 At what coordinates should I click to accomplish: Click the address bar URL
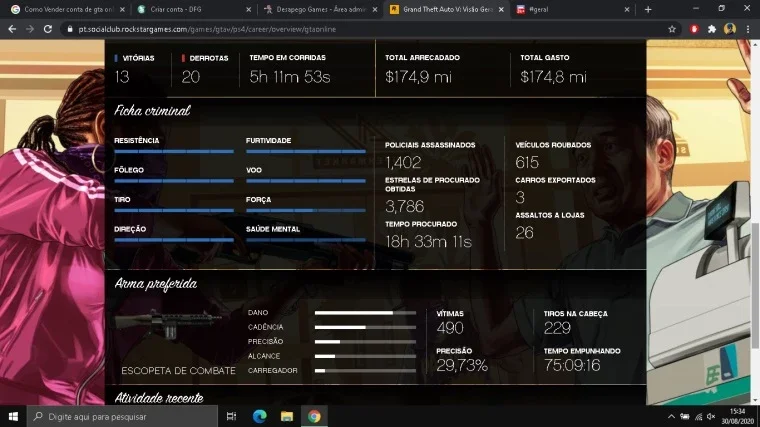(x=207, y=29)
